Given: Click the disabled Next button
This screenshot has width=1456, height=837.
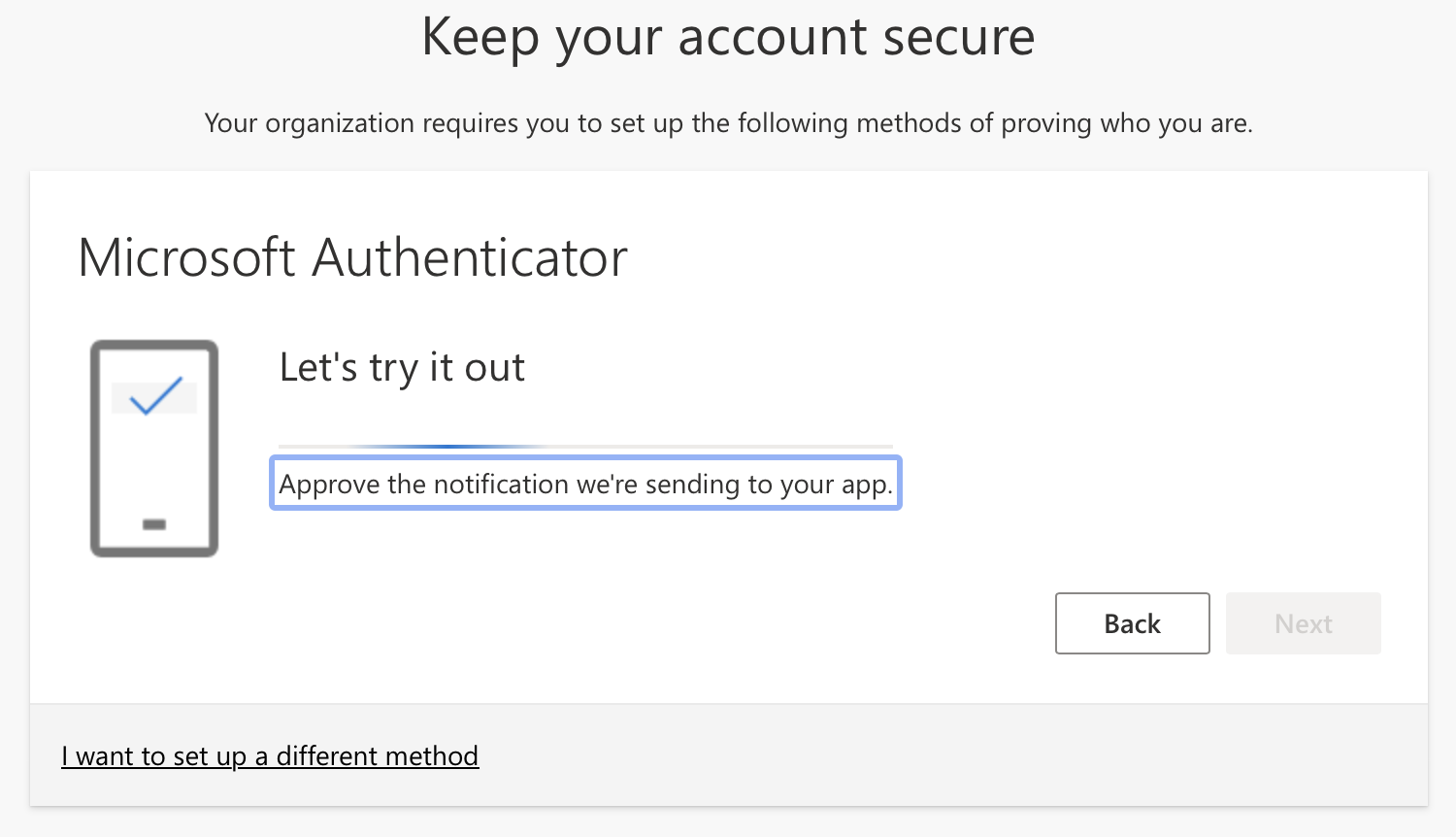Looking at the screenshot, I should (x=1303, y=623).
